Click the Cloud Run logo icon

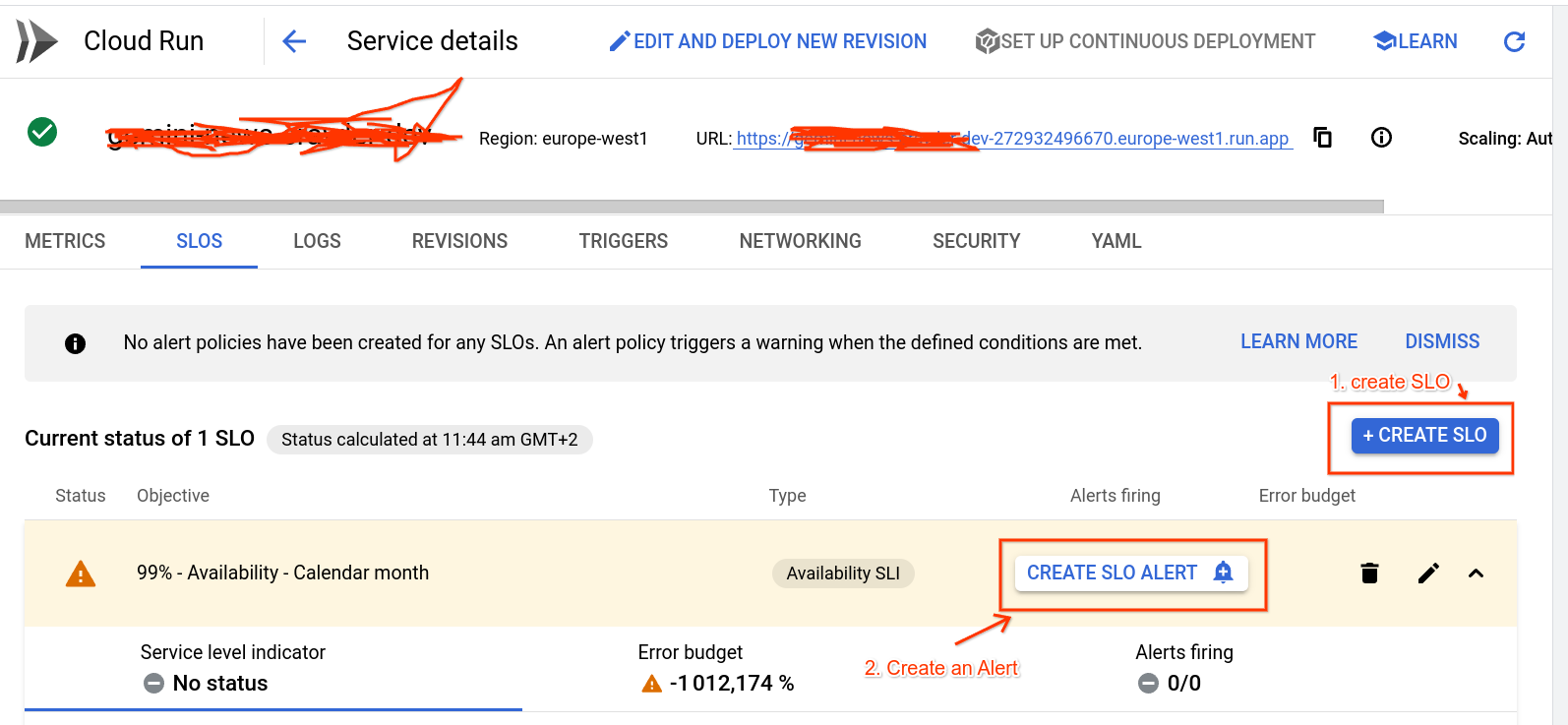[37, 41]
